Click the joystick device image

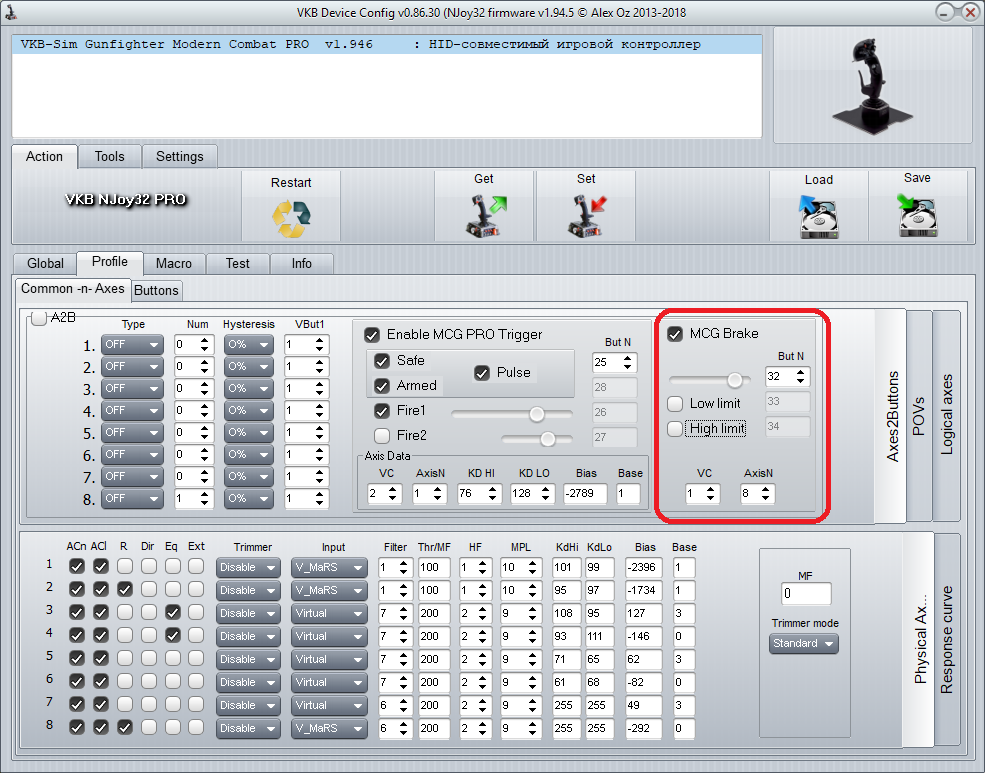point(872,85)
